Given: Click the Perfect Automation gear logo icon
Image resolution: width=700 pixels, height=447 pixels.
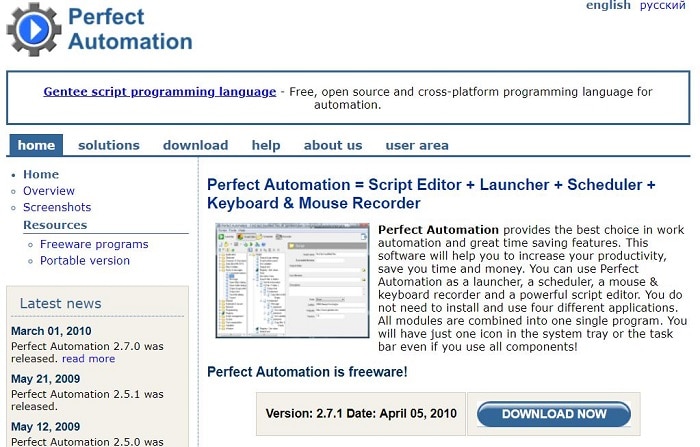Looking at the screenshot, I should (x=34, y=29).
